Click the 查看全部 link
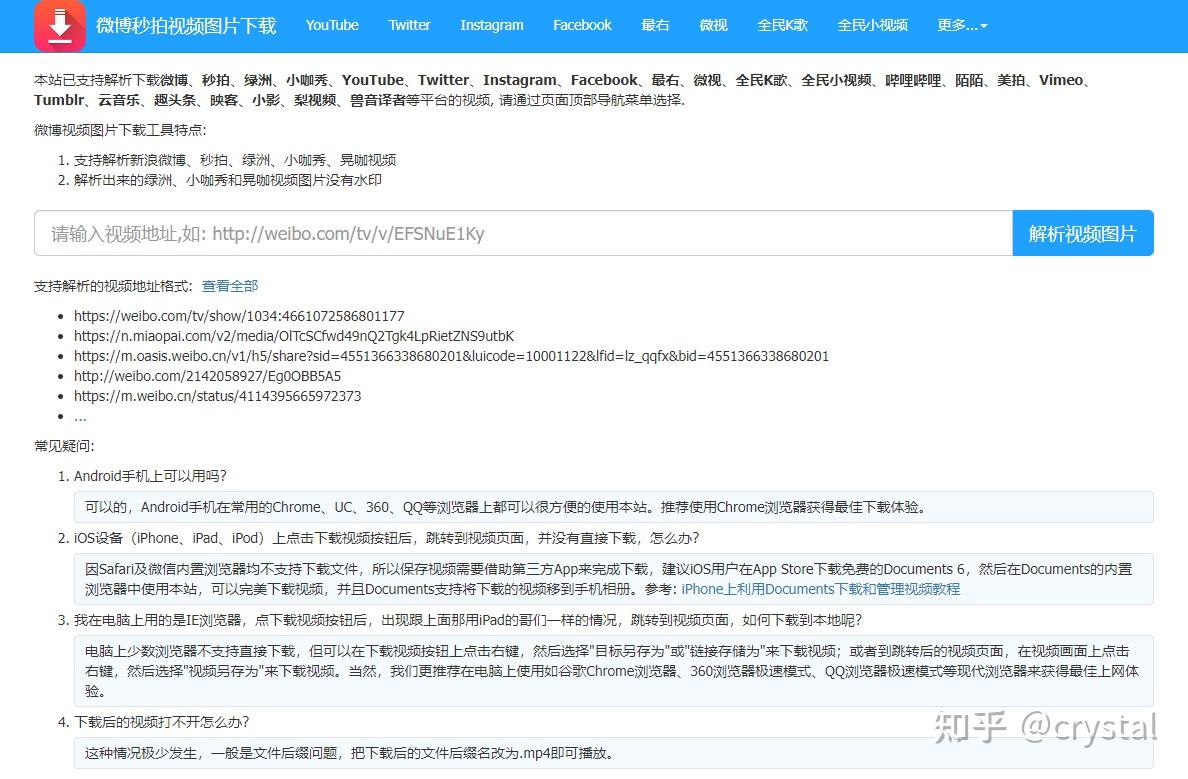Viewport: 1188px width, 779px height. tap(229, 285)
